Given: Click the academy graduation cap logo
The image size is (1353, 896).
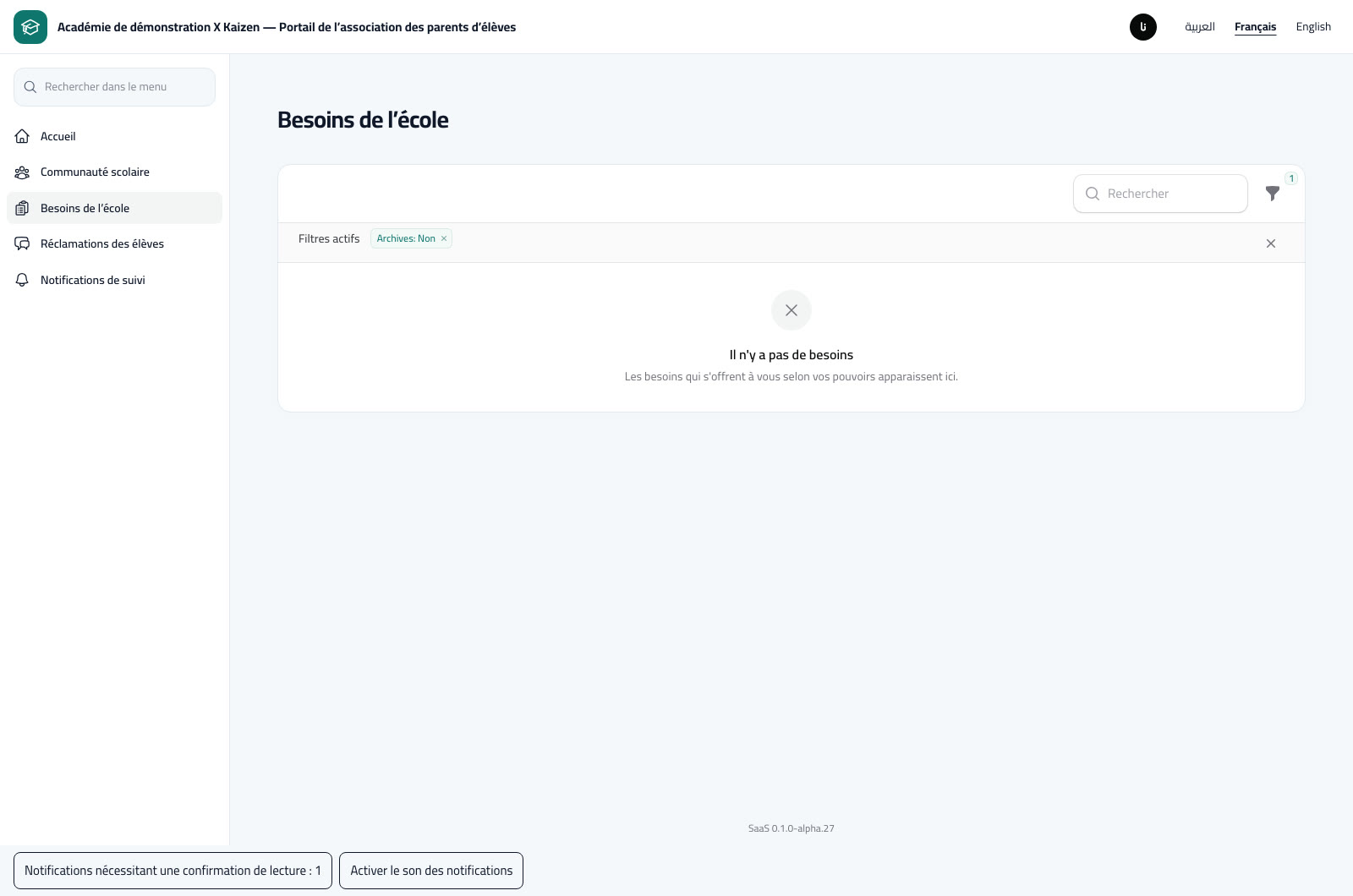Looking at the screenshot, I should [x=30, y=27].
